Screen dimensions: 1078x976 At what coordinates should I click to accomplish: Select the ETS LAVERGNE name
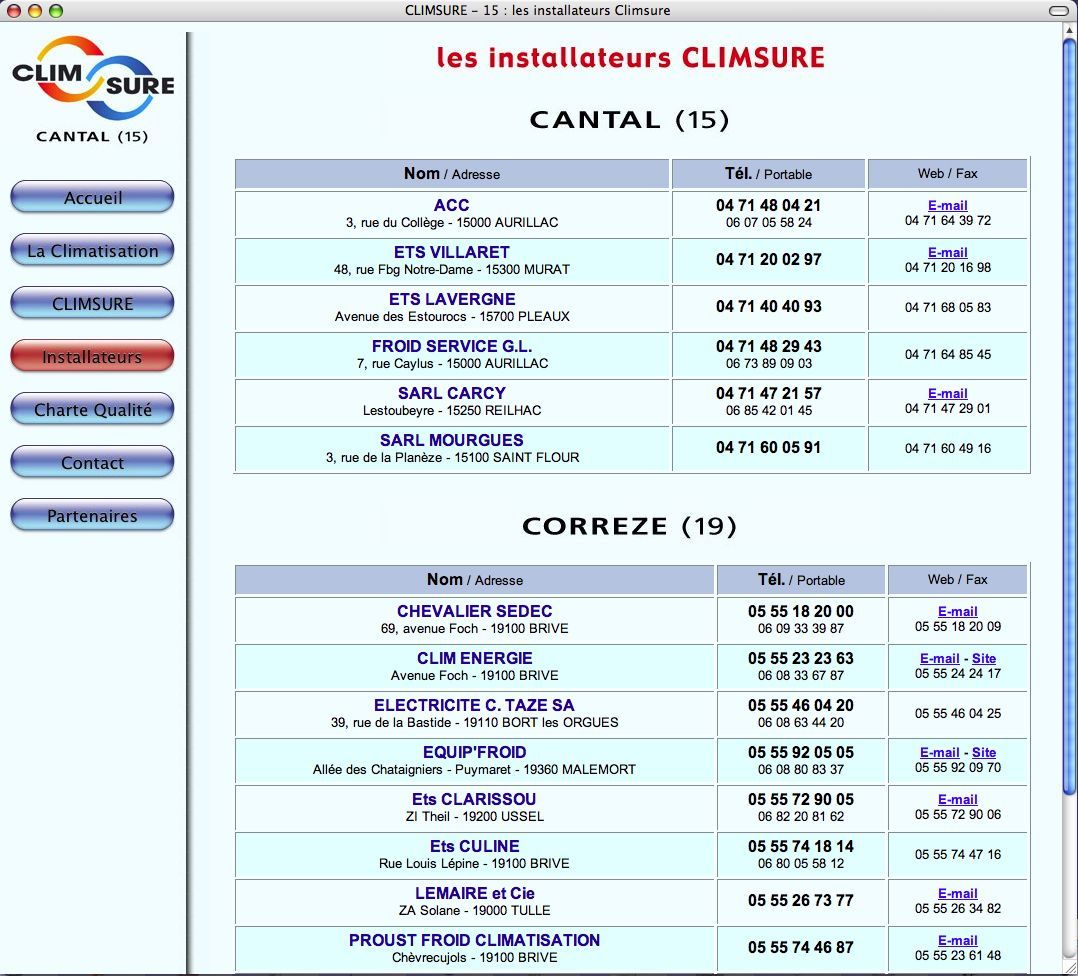point(452,299)
